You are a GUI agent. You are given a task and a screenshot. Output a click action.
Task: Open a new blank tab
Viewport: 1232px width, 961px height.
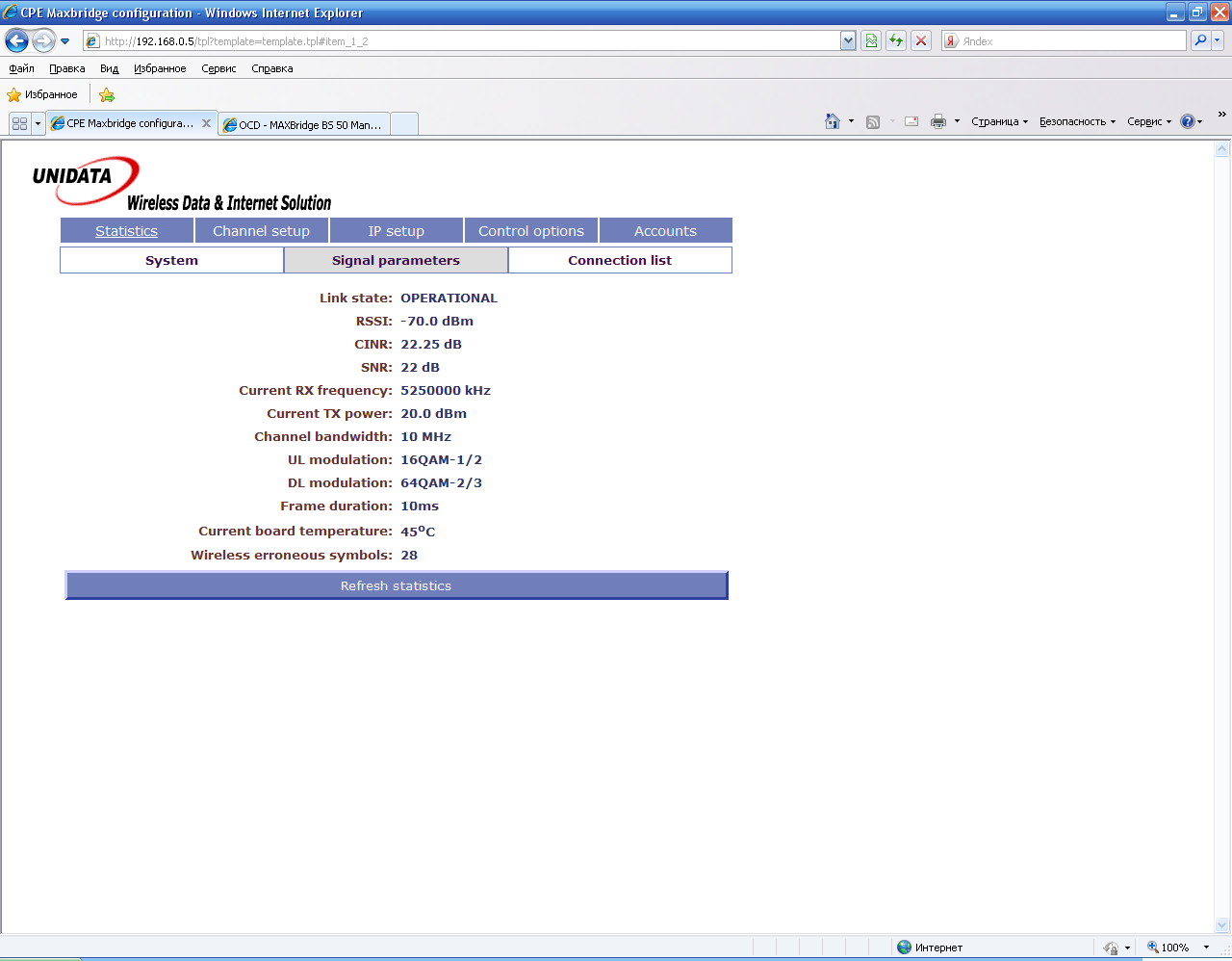pyautogui.click(x=404, y=124)
